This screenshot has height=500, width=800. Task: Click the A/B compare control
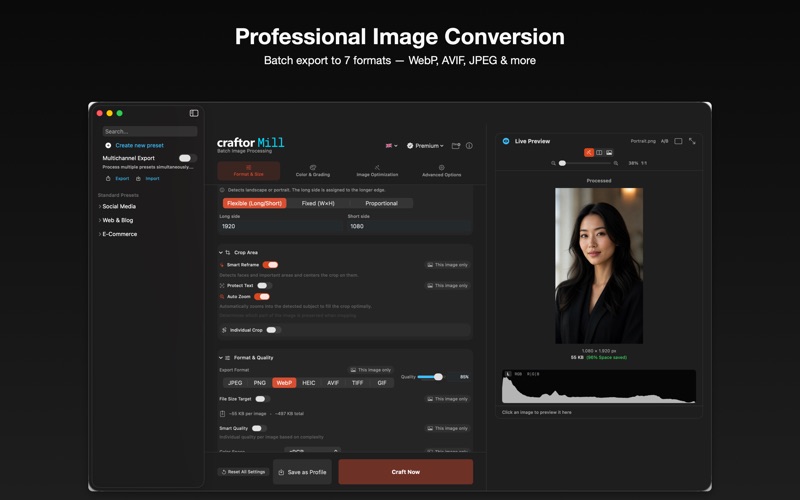click(664, 141)
